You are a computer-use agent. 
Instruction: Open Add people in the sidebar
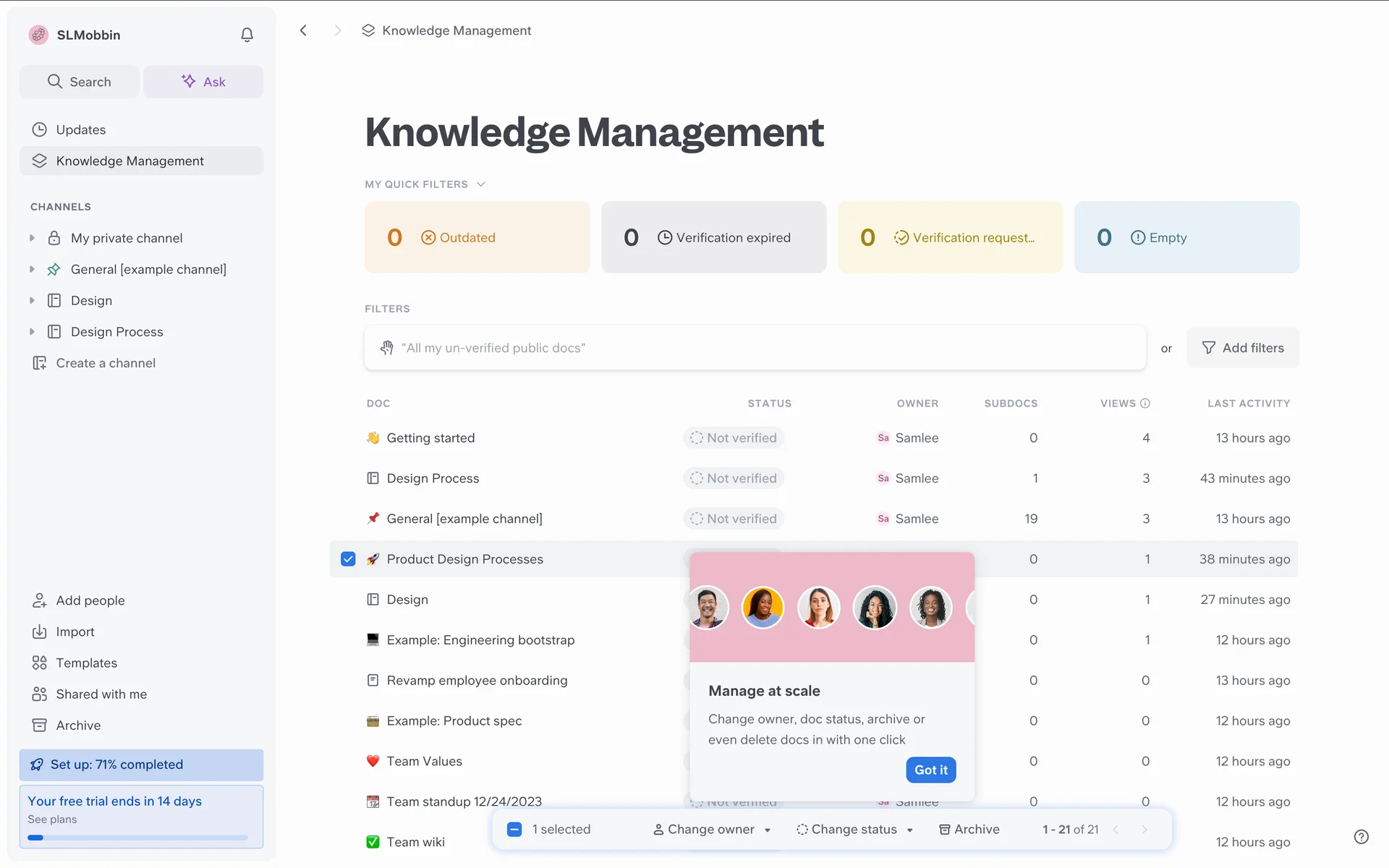(x=90, y=600)
